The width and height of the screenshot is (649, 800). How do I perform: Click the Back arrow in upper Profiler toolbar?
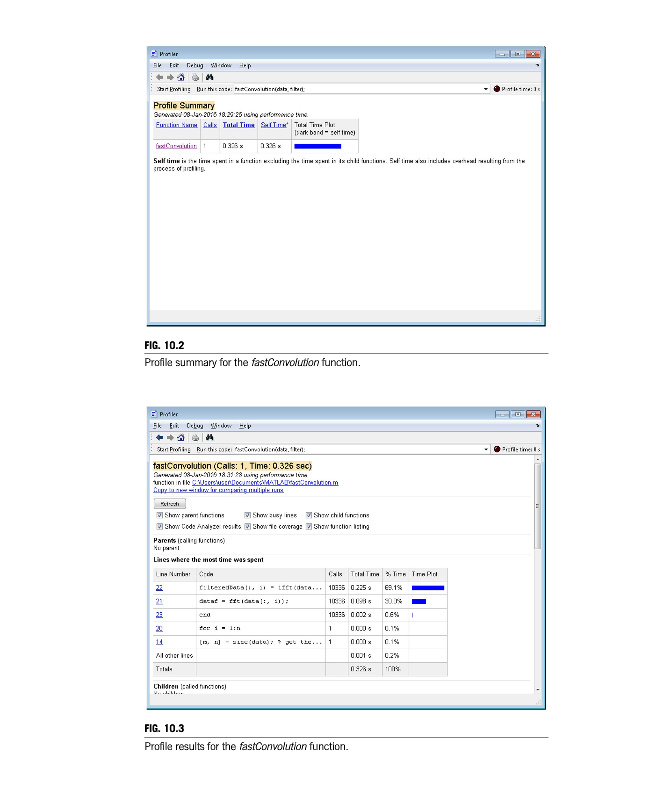(x=160, y=77)
